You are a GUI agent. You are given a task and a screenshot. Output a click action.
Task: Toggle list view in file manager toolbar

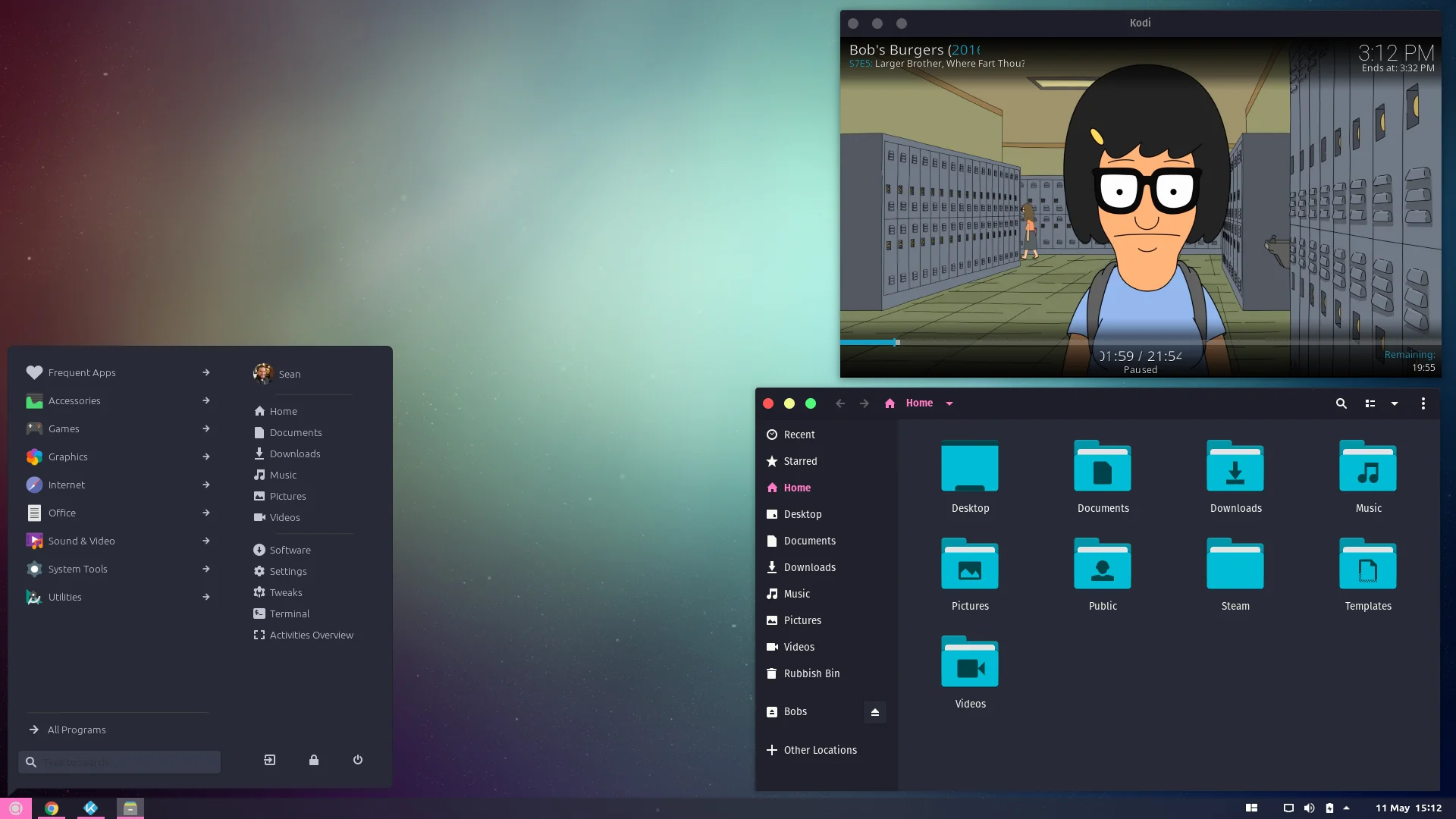[x=1370, y=403]
